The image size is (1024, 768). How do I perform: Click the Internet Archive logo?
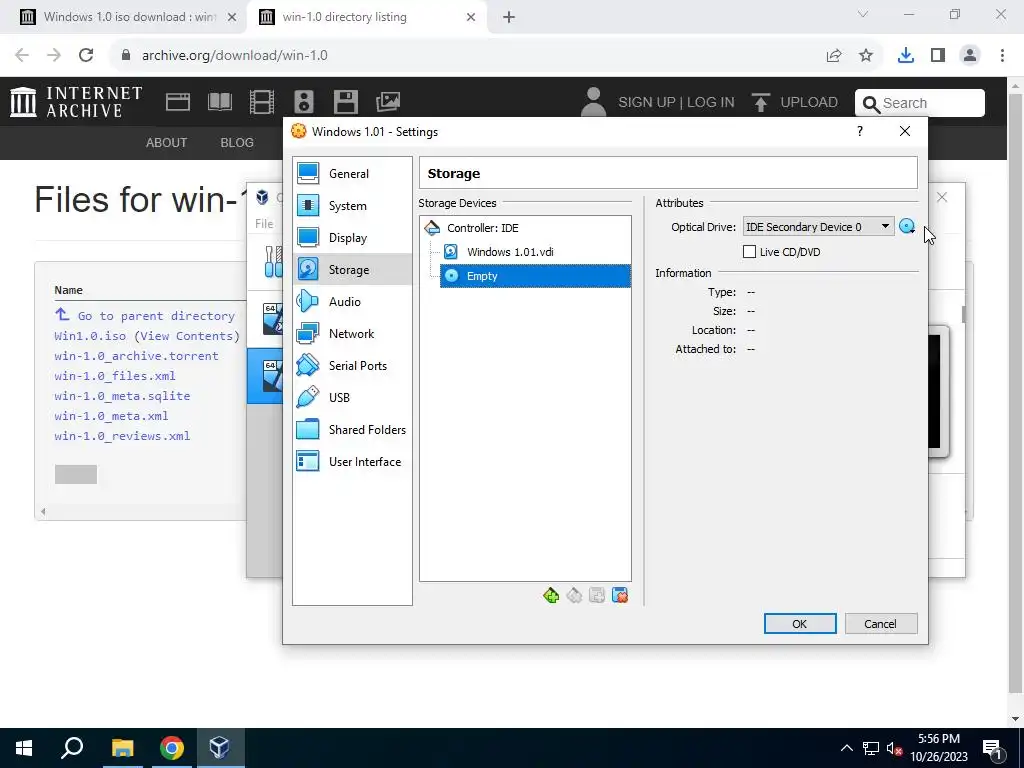(76, 102)
